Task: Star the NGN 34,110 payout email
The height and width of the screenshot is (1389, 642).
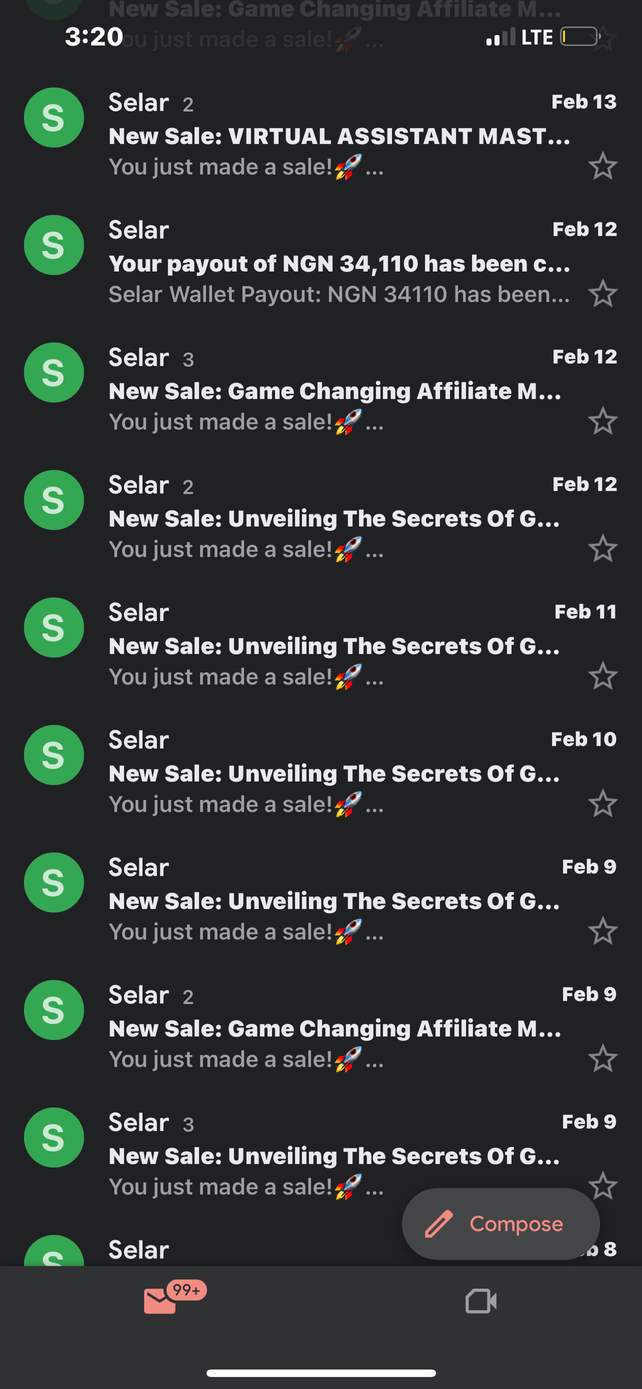Action: pos(602,294)
